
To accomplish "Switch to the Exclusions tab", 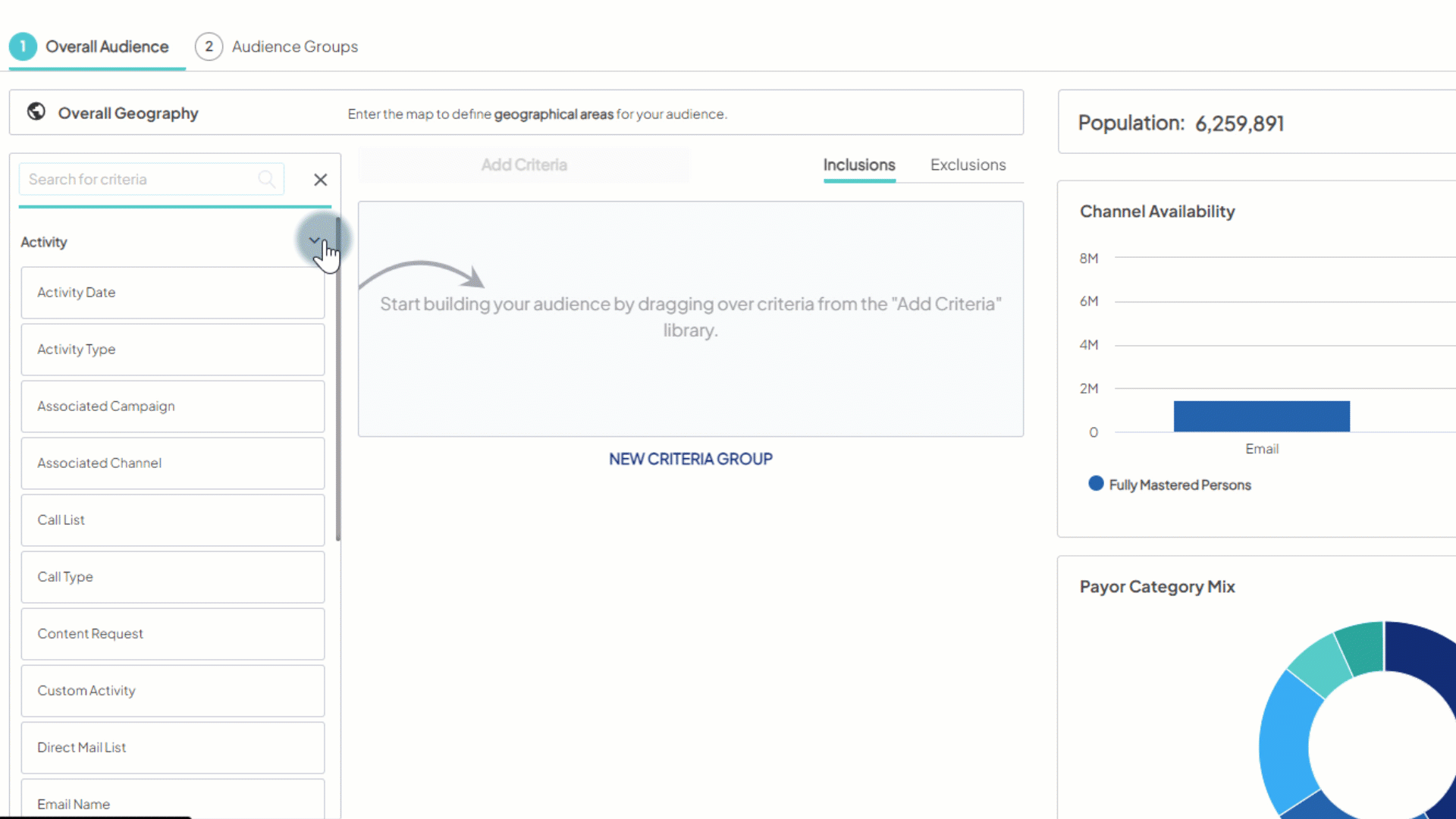I will tap(968, 165).
